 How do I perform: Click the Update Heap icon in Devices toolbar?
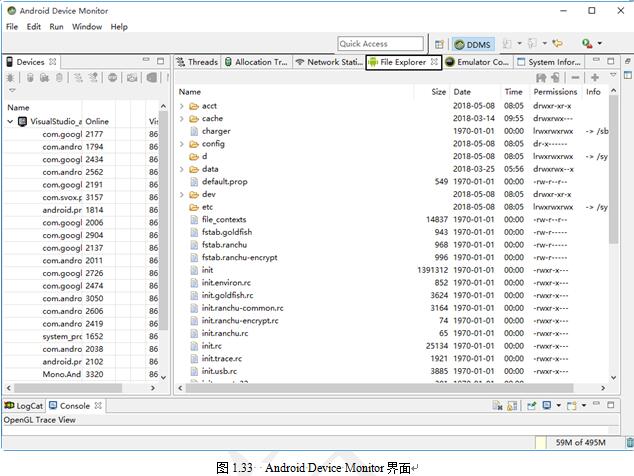30,78
